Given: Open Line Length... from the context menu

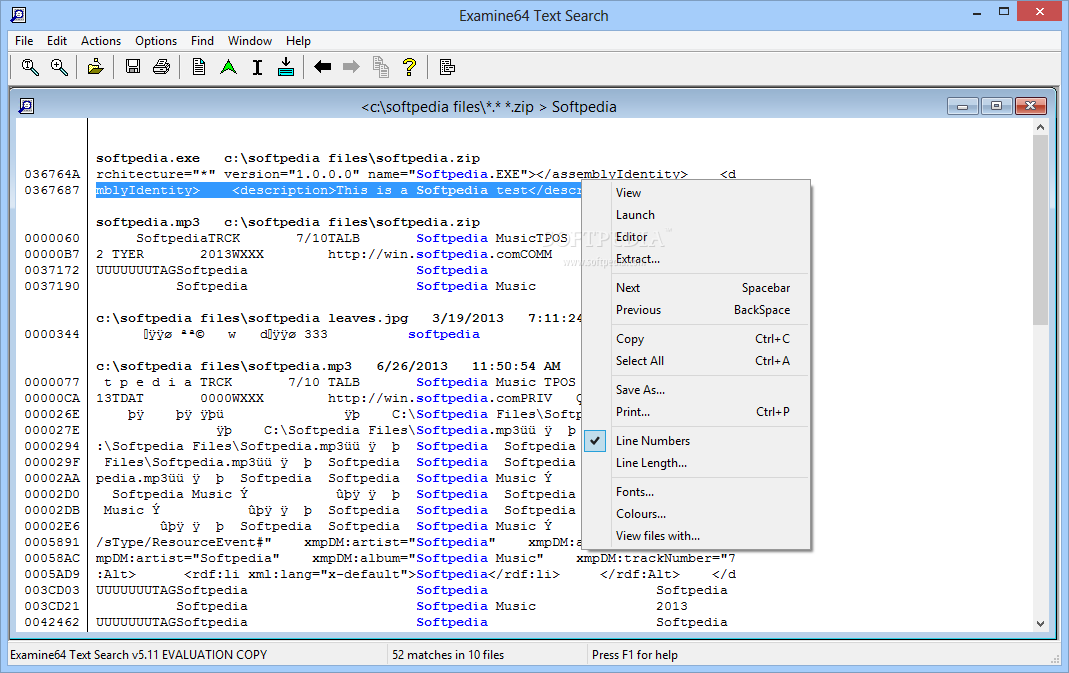Looking at the screenshot, I should pyautogui.click(x=696, y=463).
